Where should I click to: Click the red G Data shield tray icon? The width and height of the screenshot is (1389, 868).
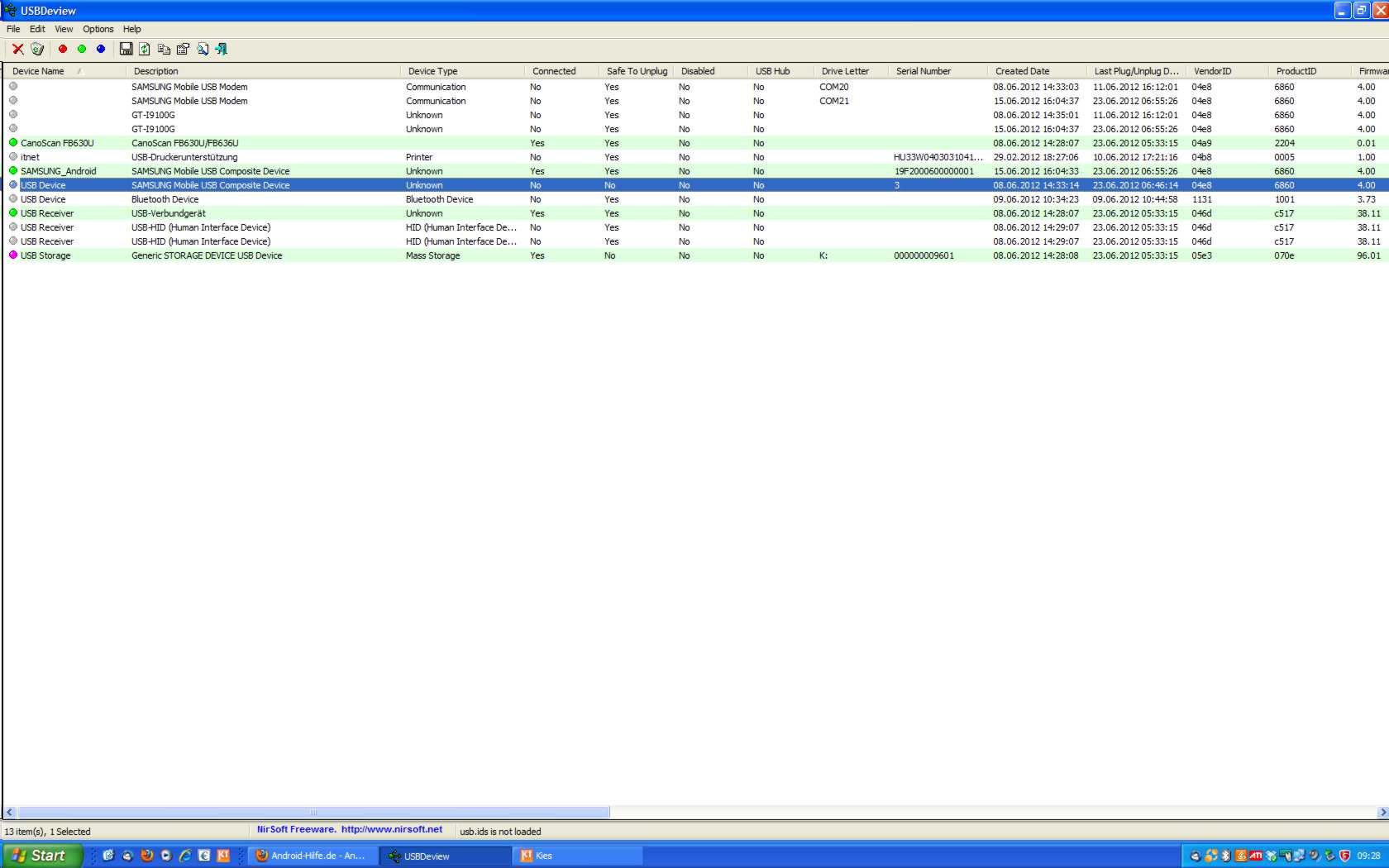pos(1344,856)
